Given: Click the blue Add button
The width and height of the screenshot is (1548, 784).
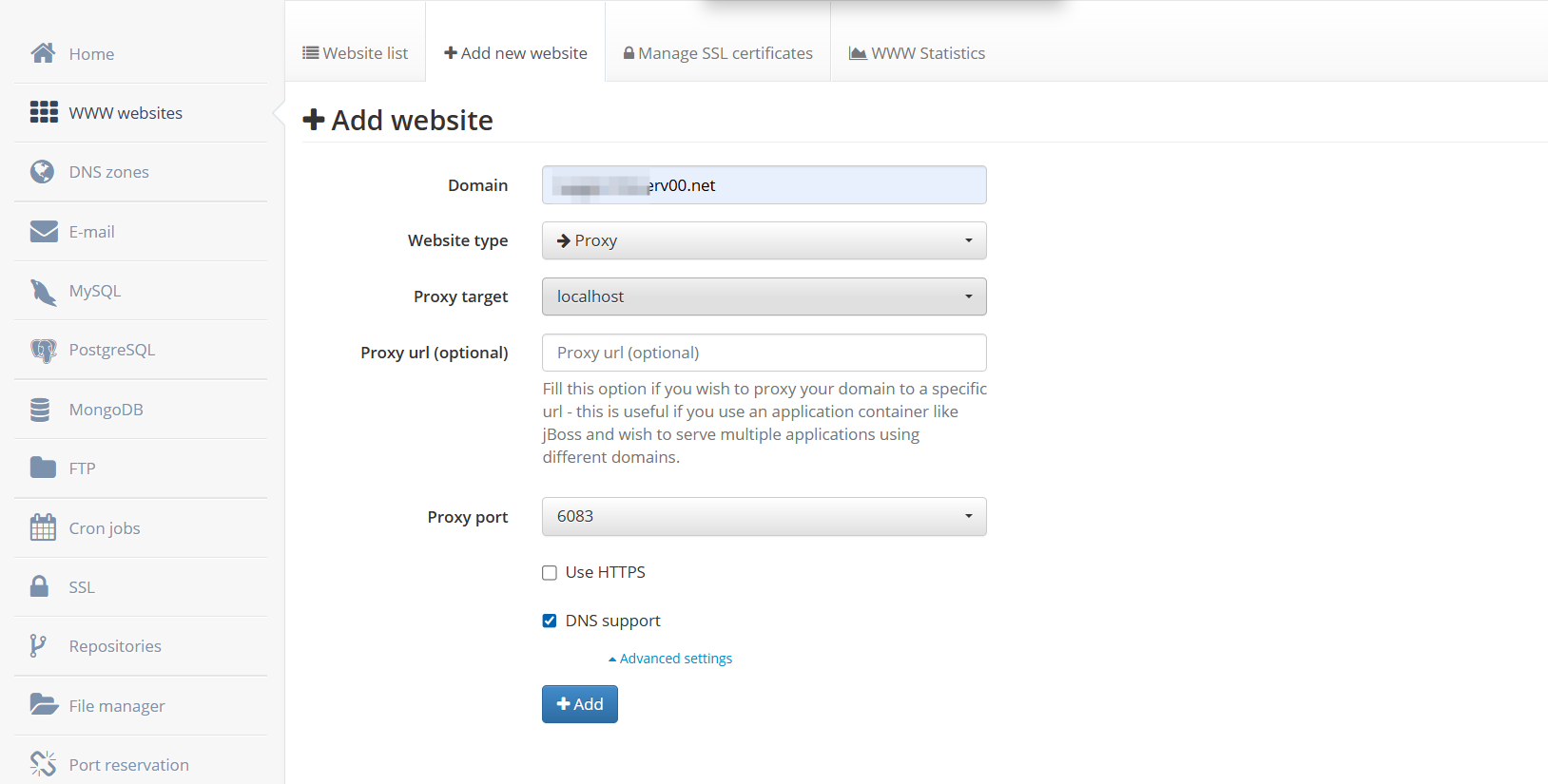Looking at the screenshot, I should pyautogui.click(x=580, y=704).
